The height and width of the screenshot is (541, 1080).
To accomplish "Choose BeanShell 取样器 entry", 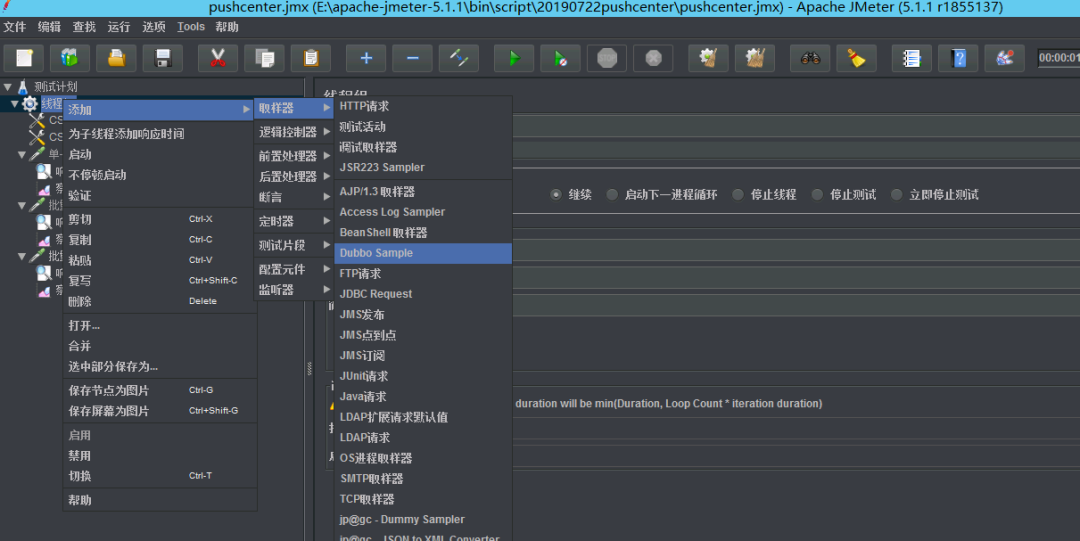I will pos(423,232).
